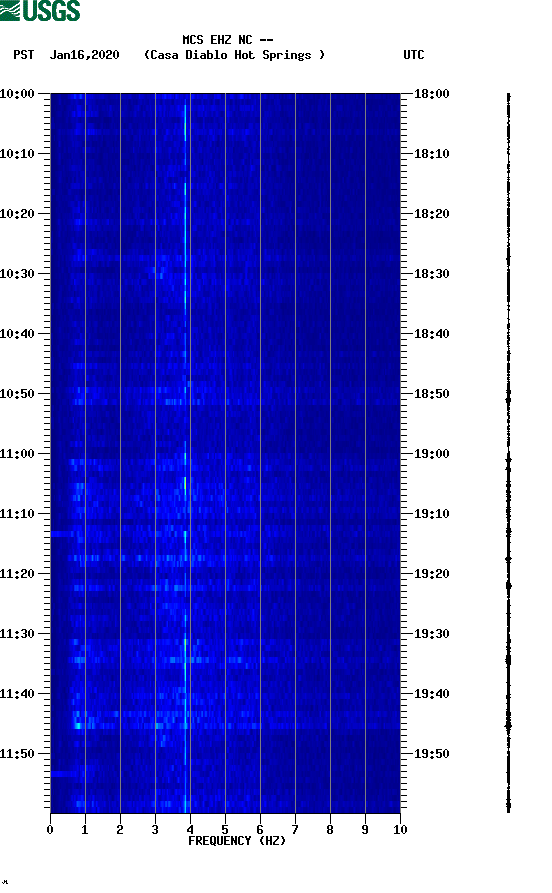Click the '10:10' PST time label
The width and height of the screenshot is (552, 893).
point(17,154)
